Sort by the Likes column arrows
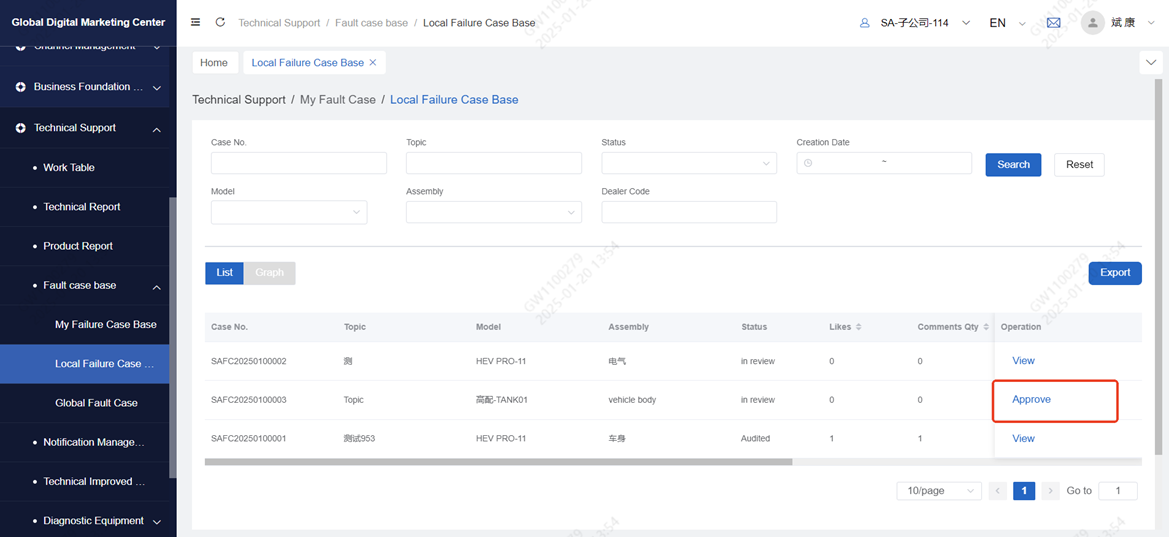Screen dimensions: 1169x537 [859, 327]
